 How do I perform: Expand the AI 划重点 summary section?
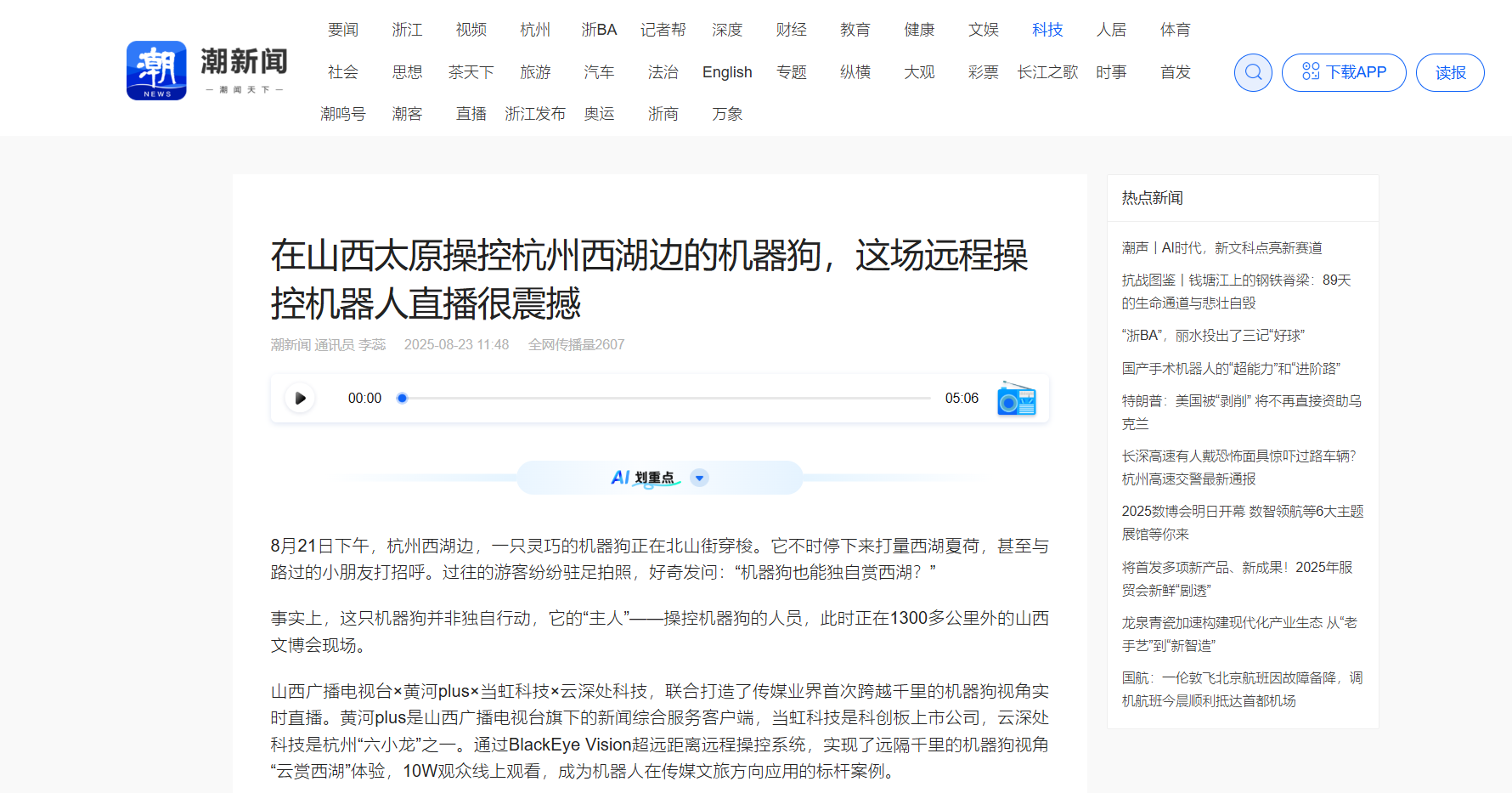[x=698, y=477]
